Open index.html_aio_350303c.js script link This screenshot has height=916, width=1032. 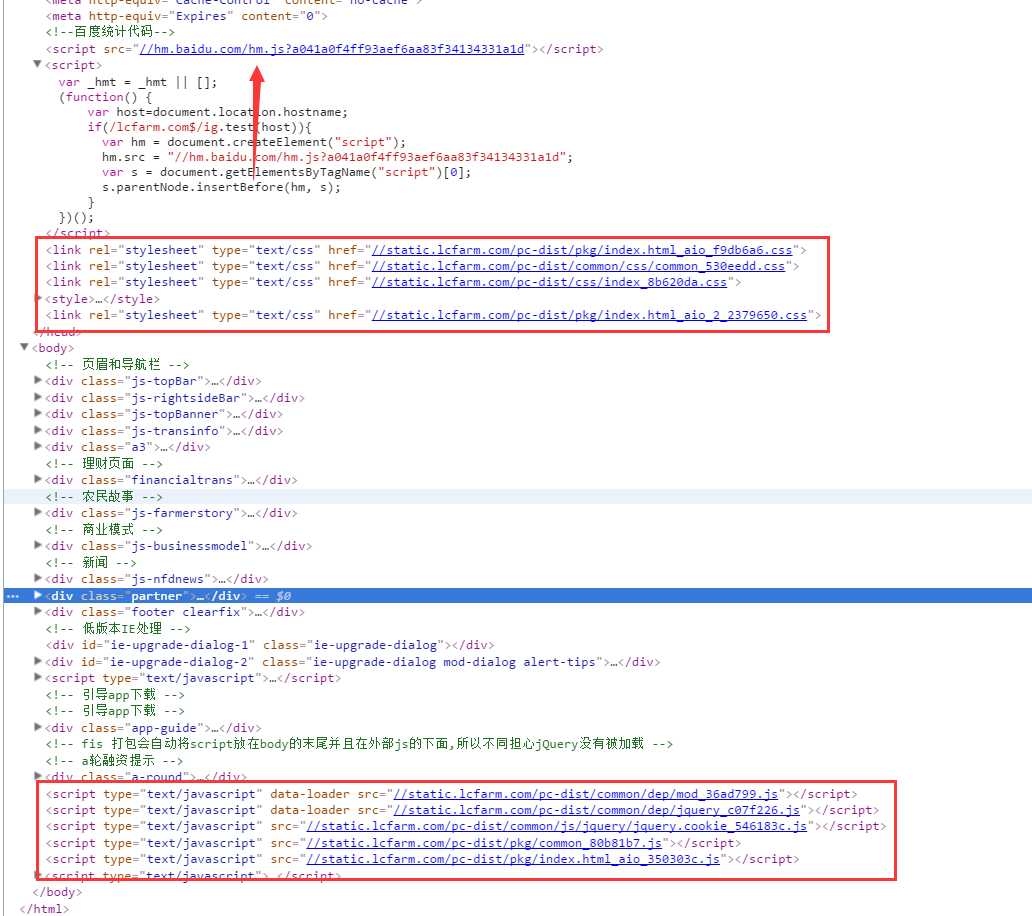513,859
